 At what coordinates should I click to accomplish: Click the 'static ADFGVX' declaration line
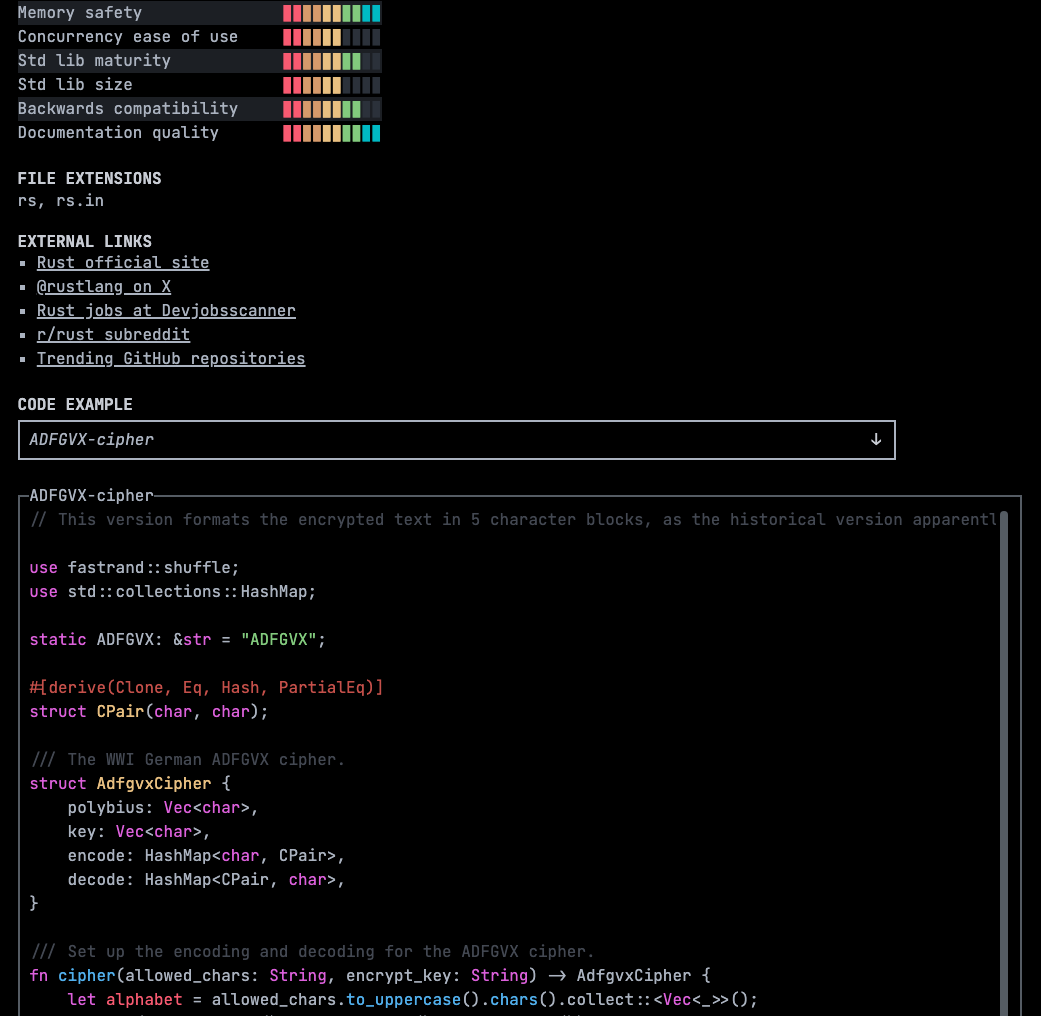(177, 639)
